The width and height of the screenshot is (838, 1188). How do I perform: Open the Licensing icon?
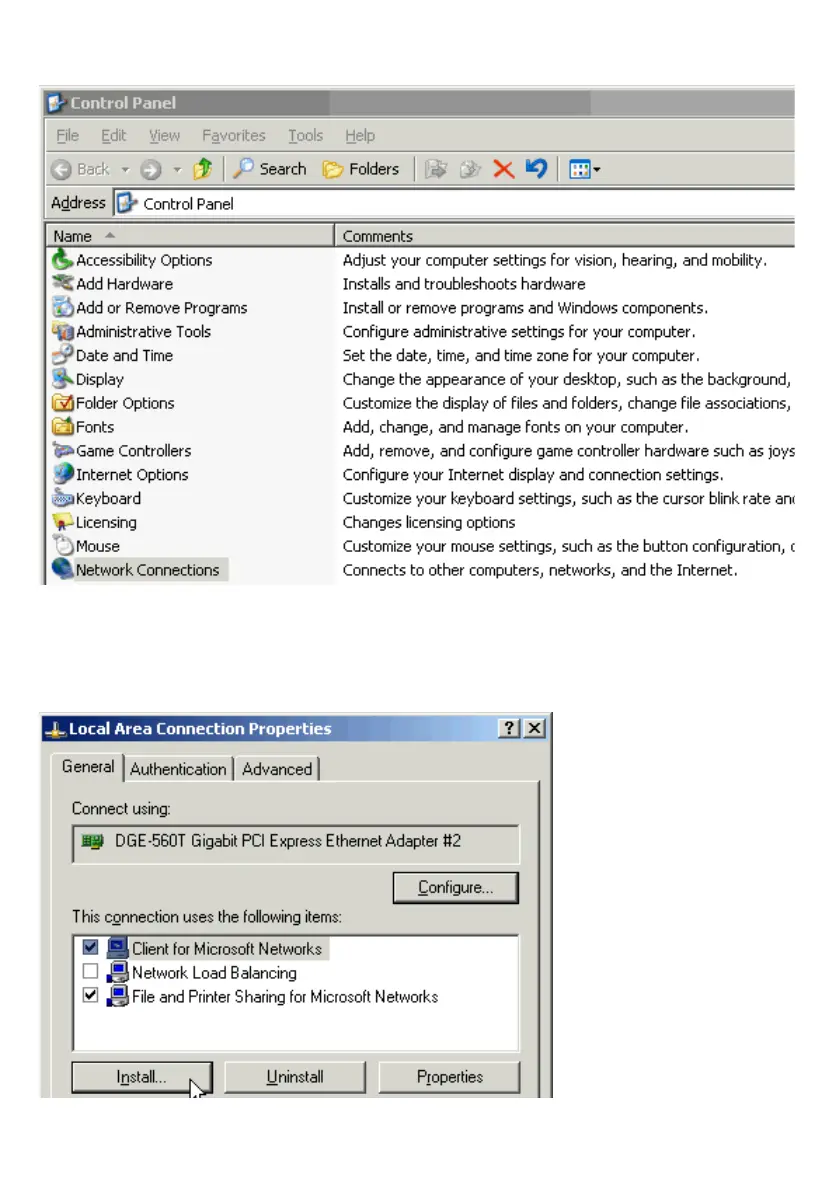(62, 521)
